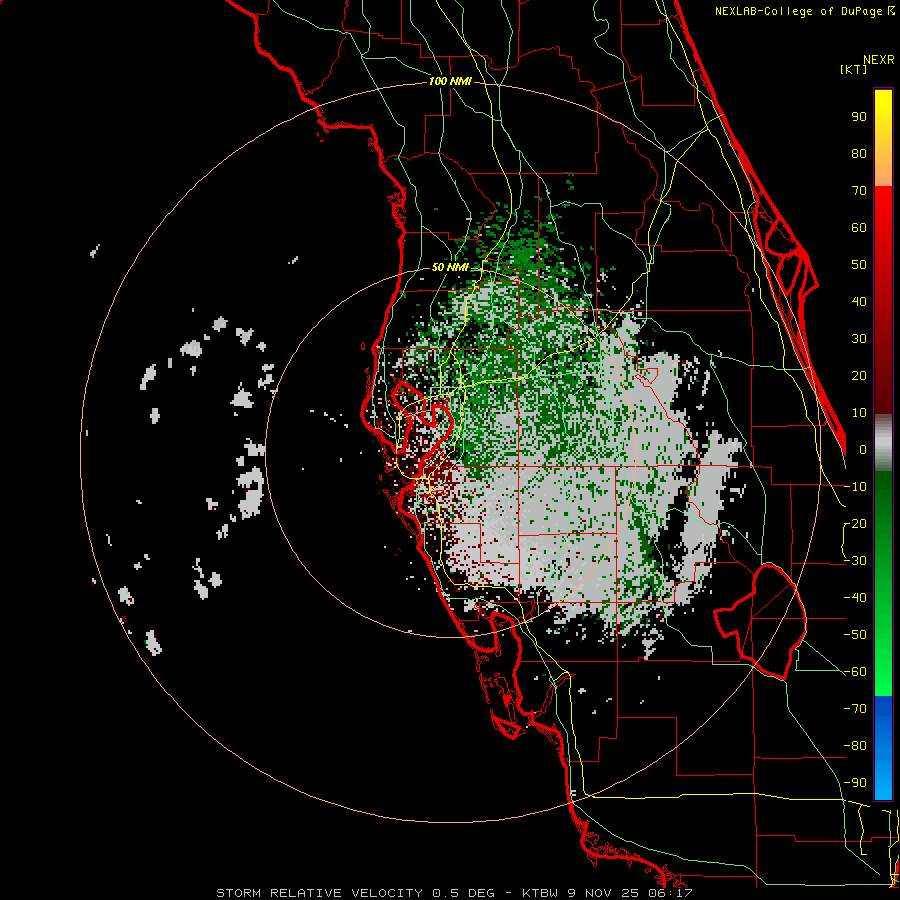This screenshot has width=900, height=900.
Task: Click the 70 knot scale label
Action: pyautogui.click(x=859, y=191)
